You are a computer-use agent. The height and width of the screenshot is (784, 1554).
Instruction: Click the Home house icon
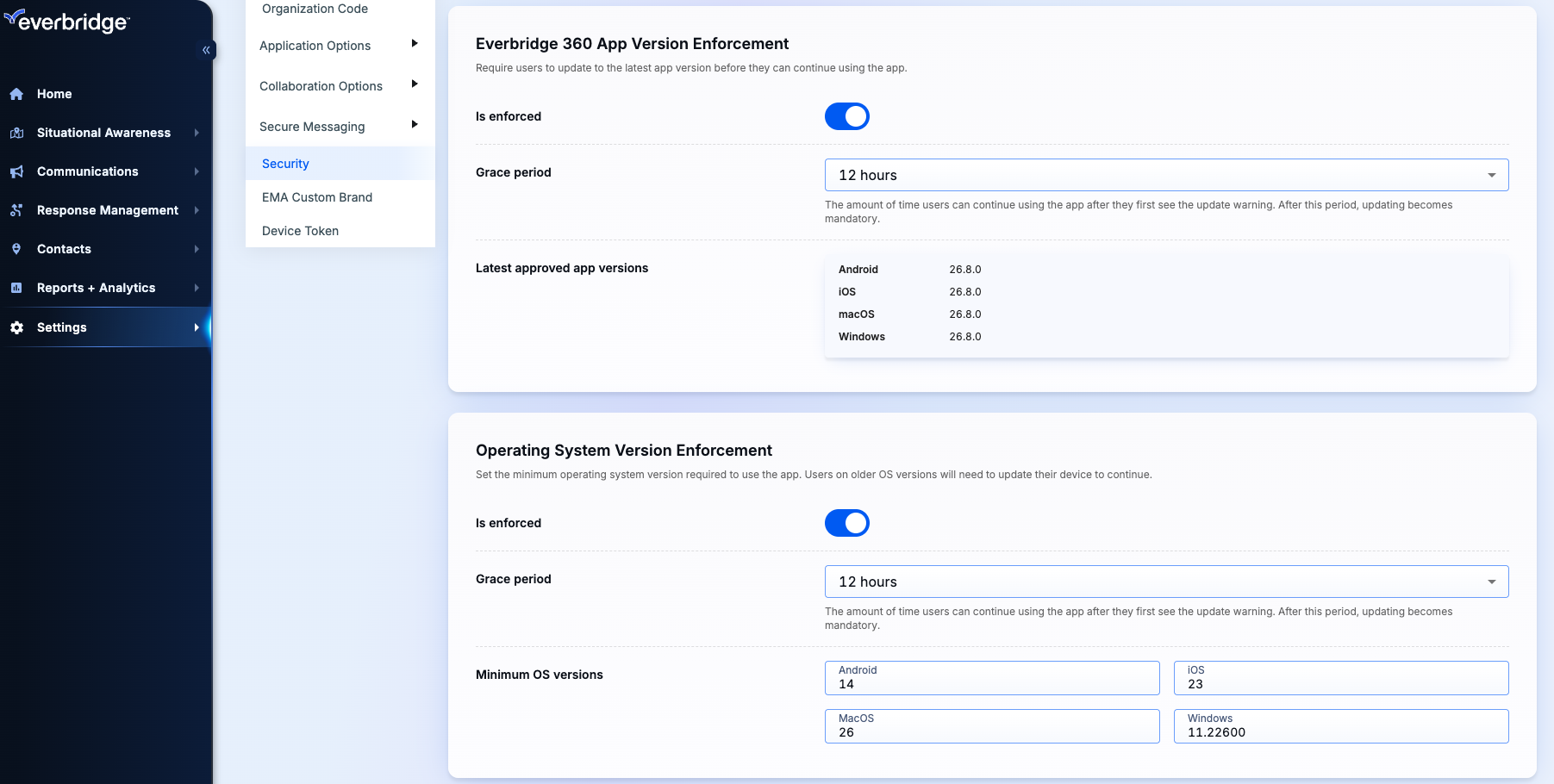(16, 94)
